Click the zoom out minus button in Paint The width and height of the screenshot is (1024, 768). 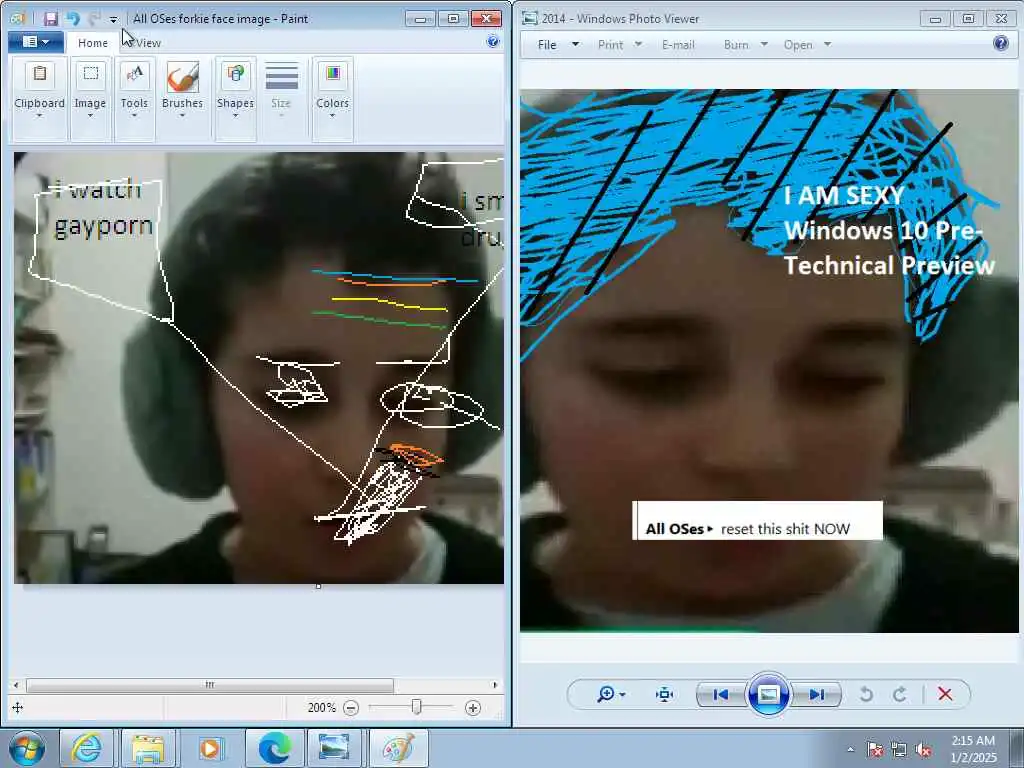point(351,707)
